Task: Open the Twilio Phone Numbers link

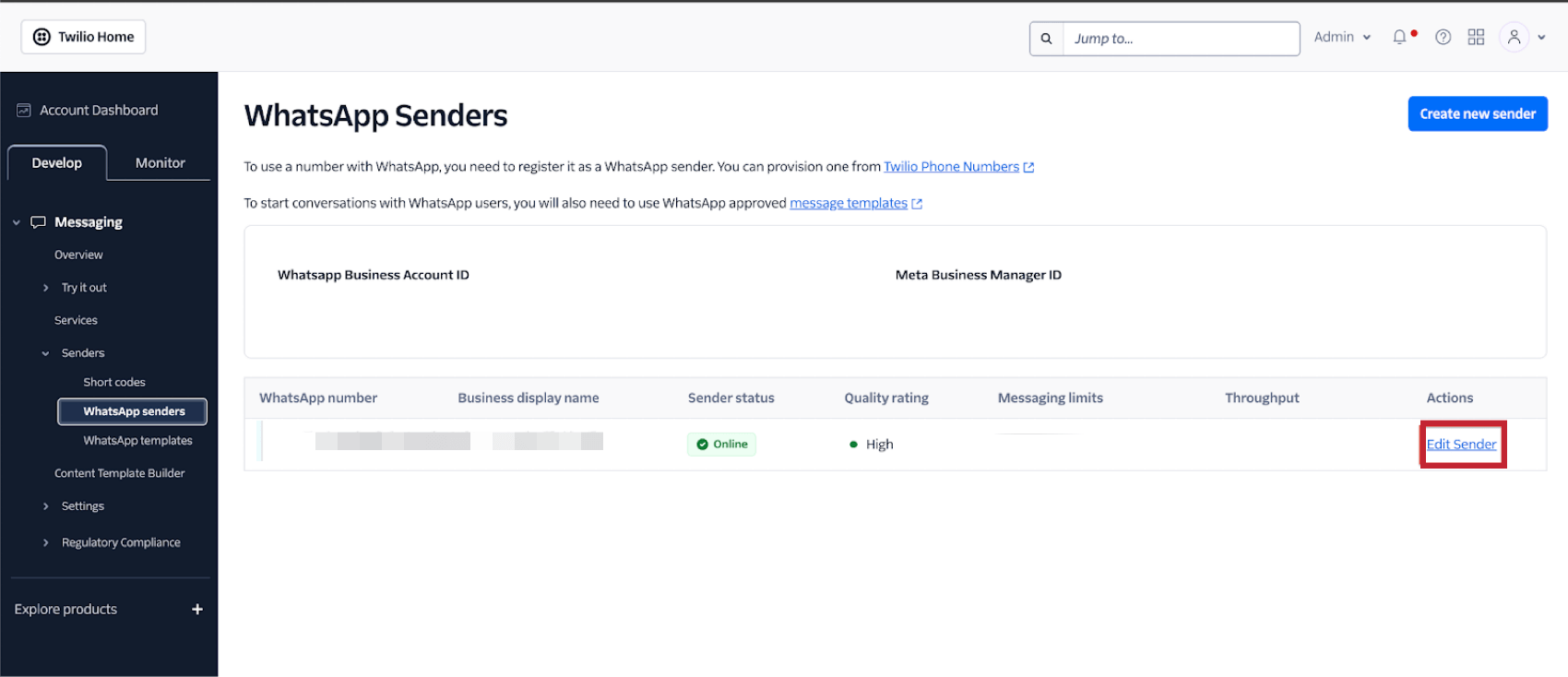Action: point(951,166)
